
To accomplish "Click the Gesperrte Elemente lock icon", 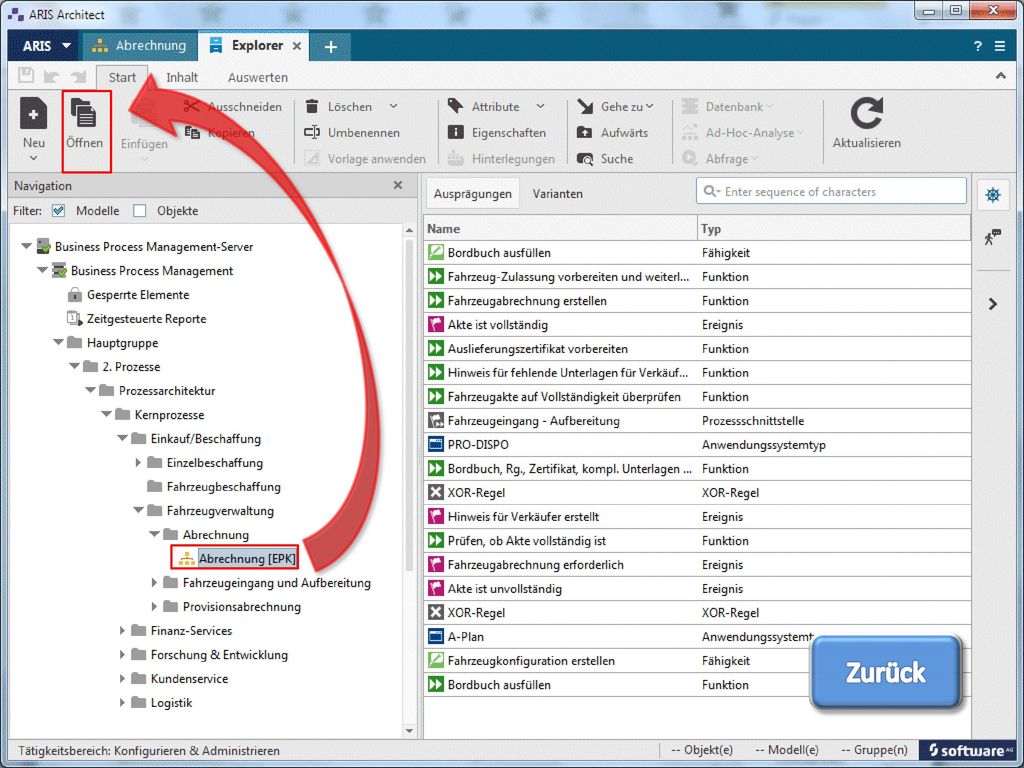I will pos(75,295).
